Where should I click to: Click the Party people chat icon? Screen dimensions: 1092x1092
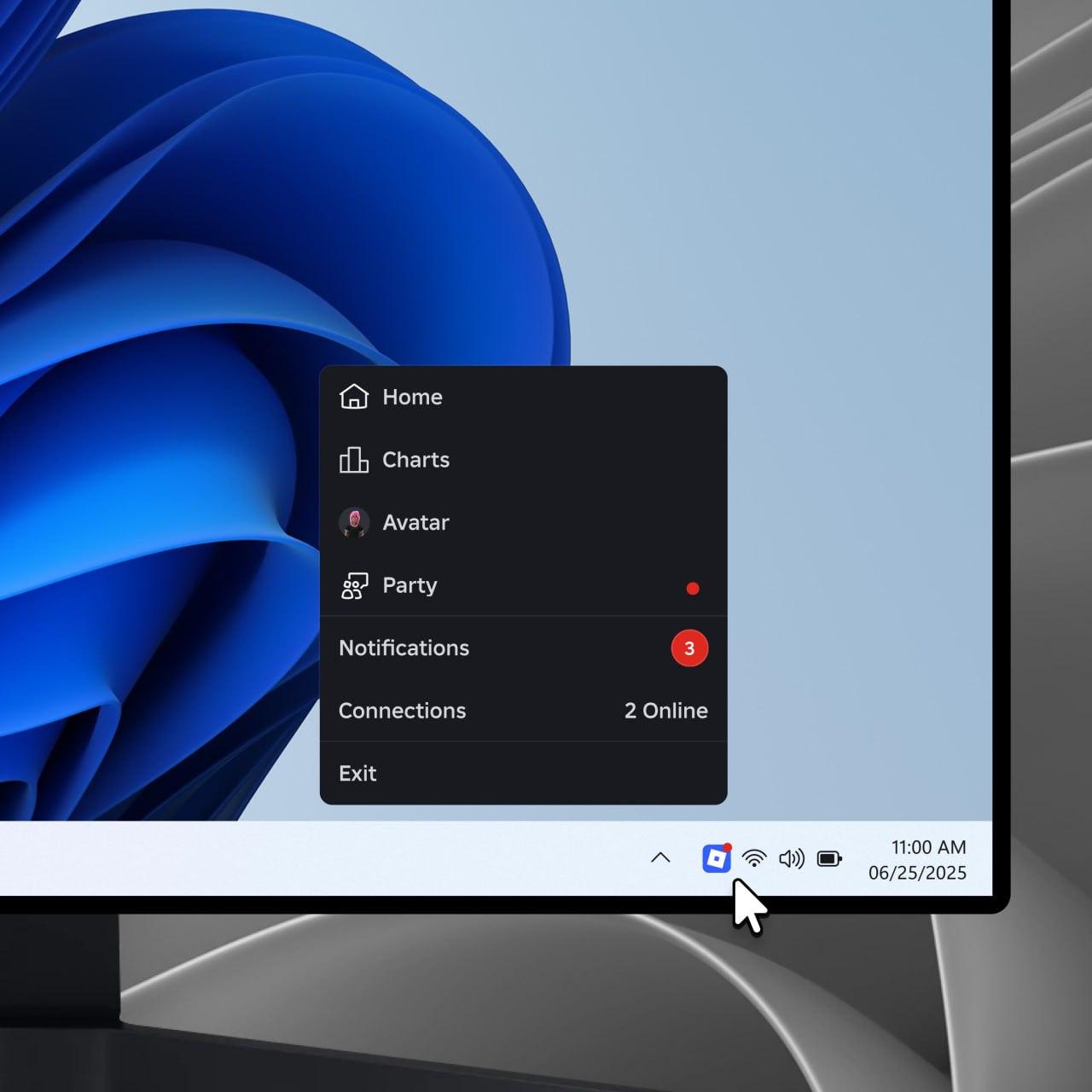click(x=353, y=586)
